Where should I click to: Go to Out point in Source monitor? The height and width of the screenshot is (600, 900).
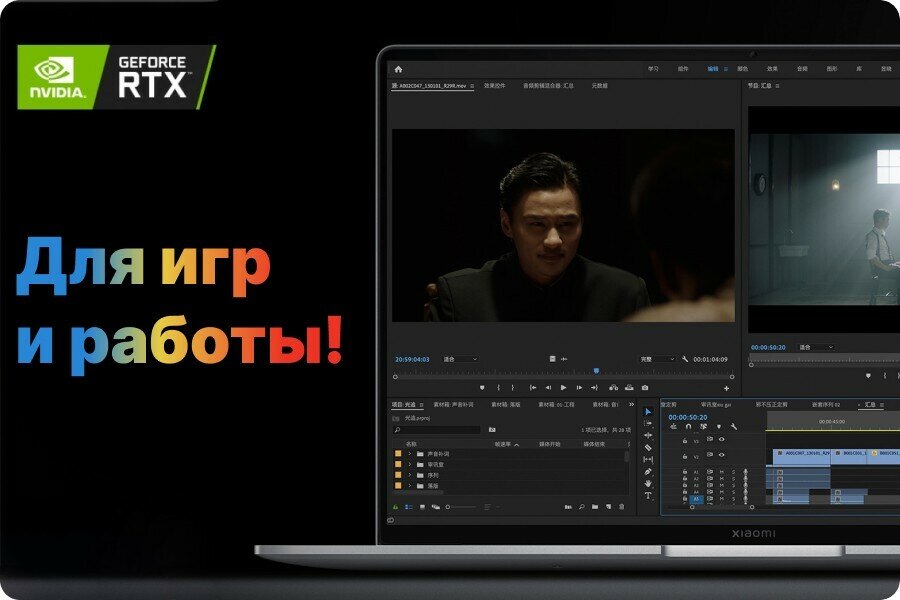click(x=594, y=388)
